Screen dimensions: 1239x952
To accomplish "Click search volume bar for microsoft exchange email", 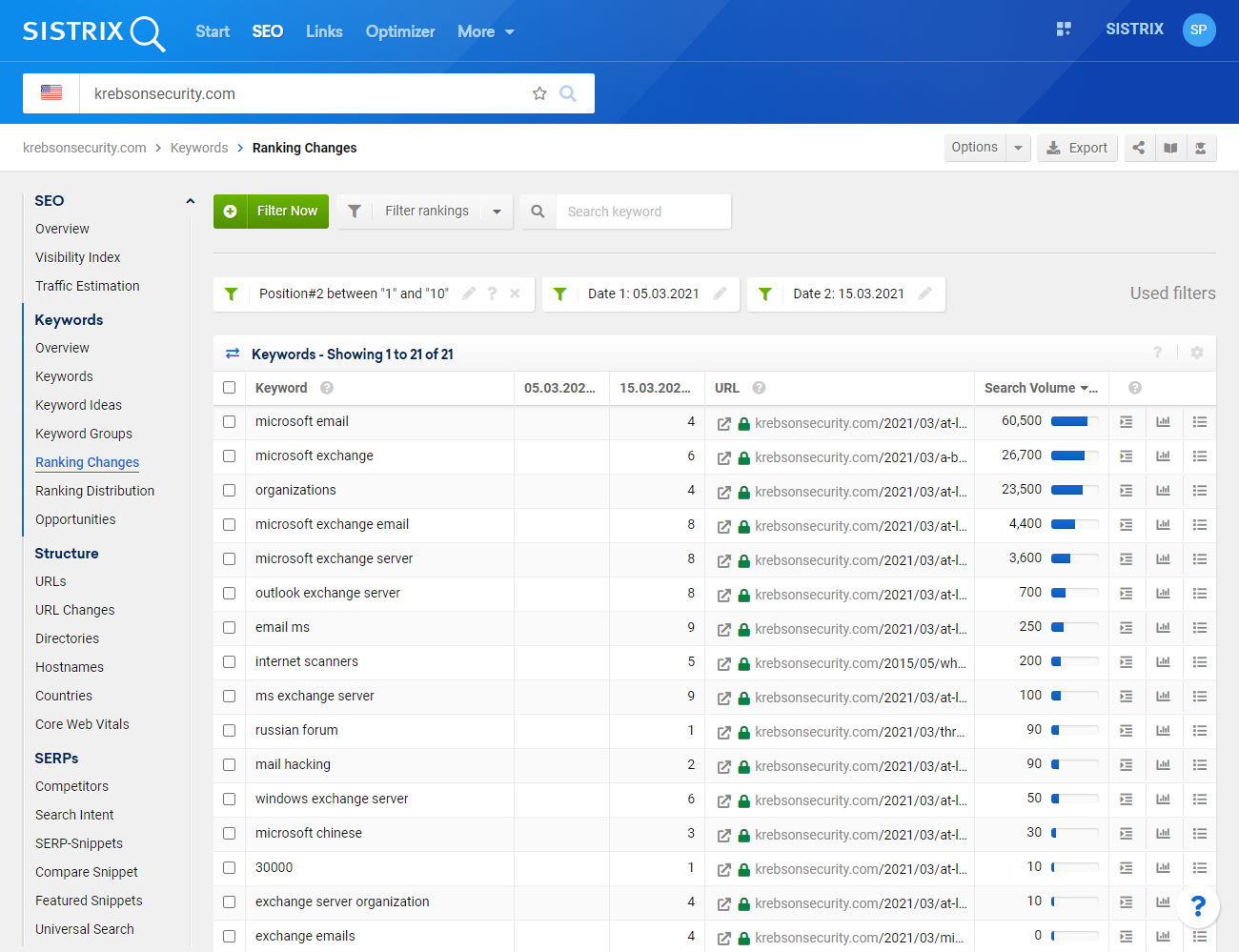I will coord(1074,524).
